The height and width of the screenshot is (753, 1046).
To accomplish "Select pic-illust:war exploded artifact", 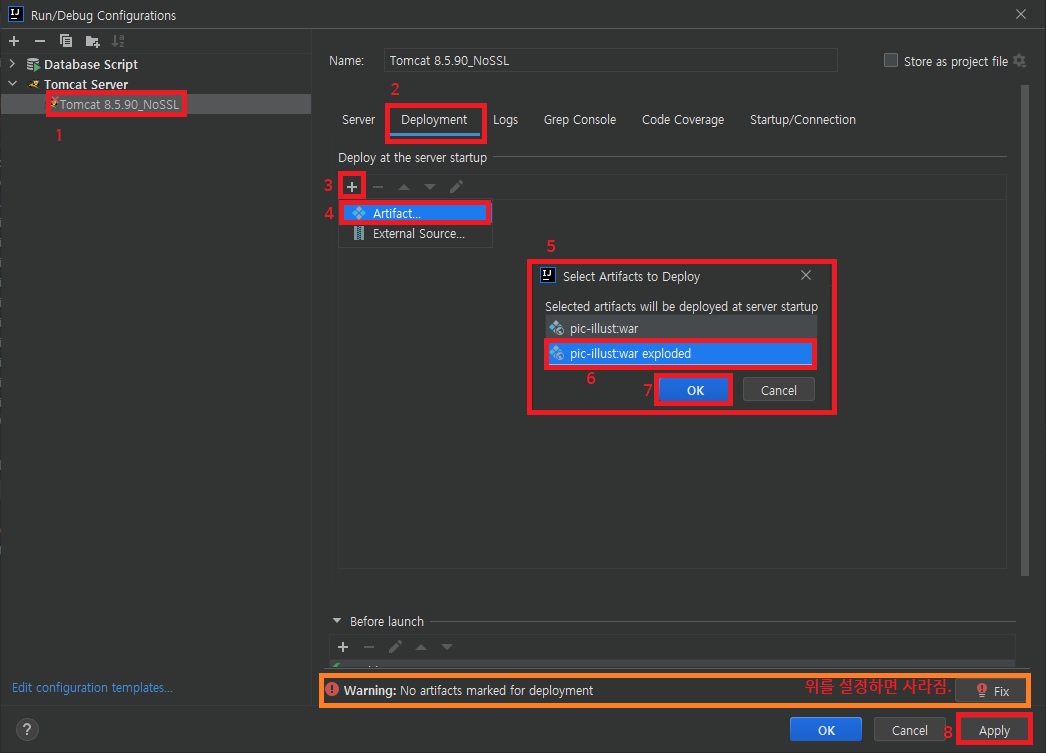I will [681, 353].
